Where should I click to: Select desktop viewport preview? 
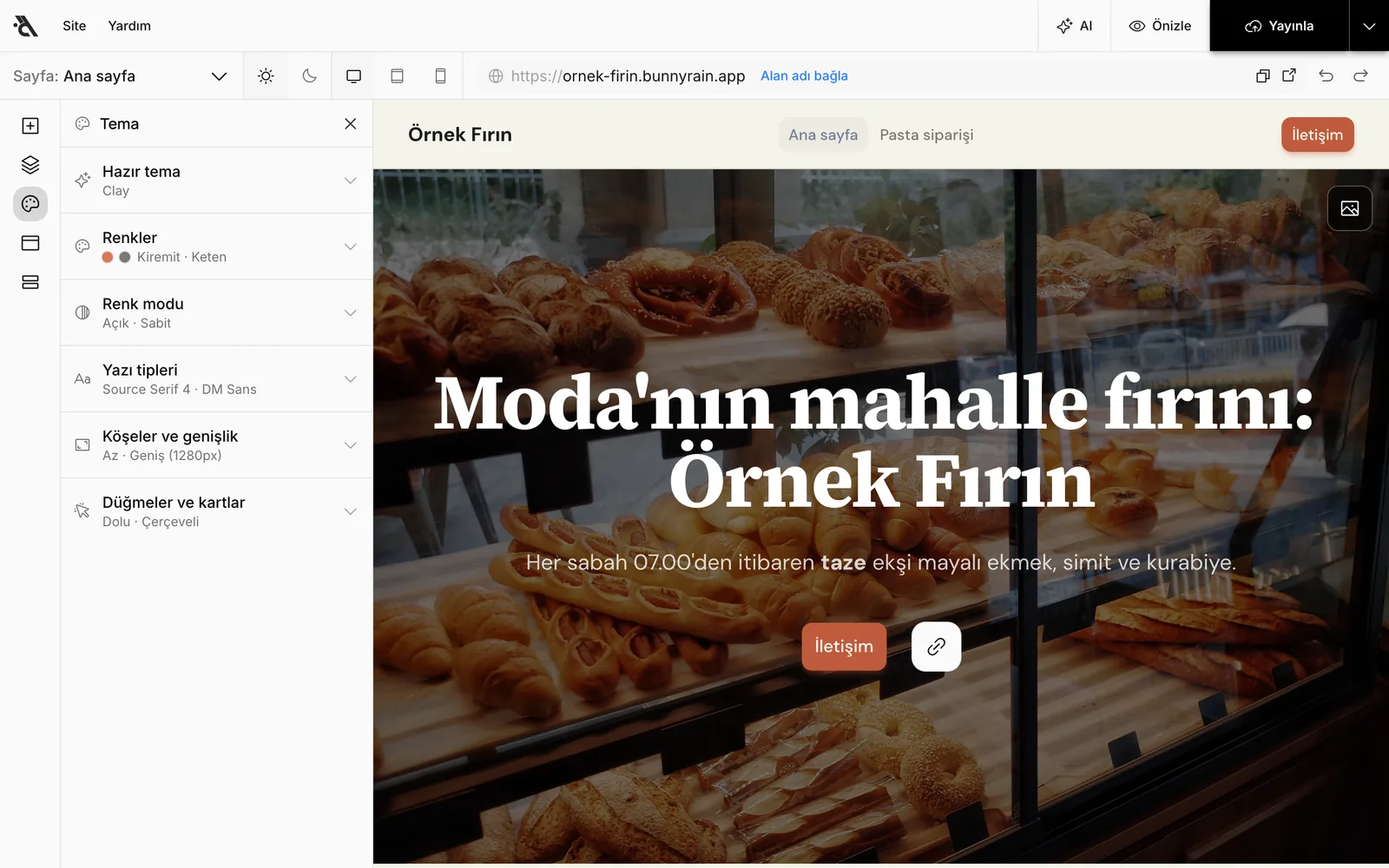click(353, 76)
